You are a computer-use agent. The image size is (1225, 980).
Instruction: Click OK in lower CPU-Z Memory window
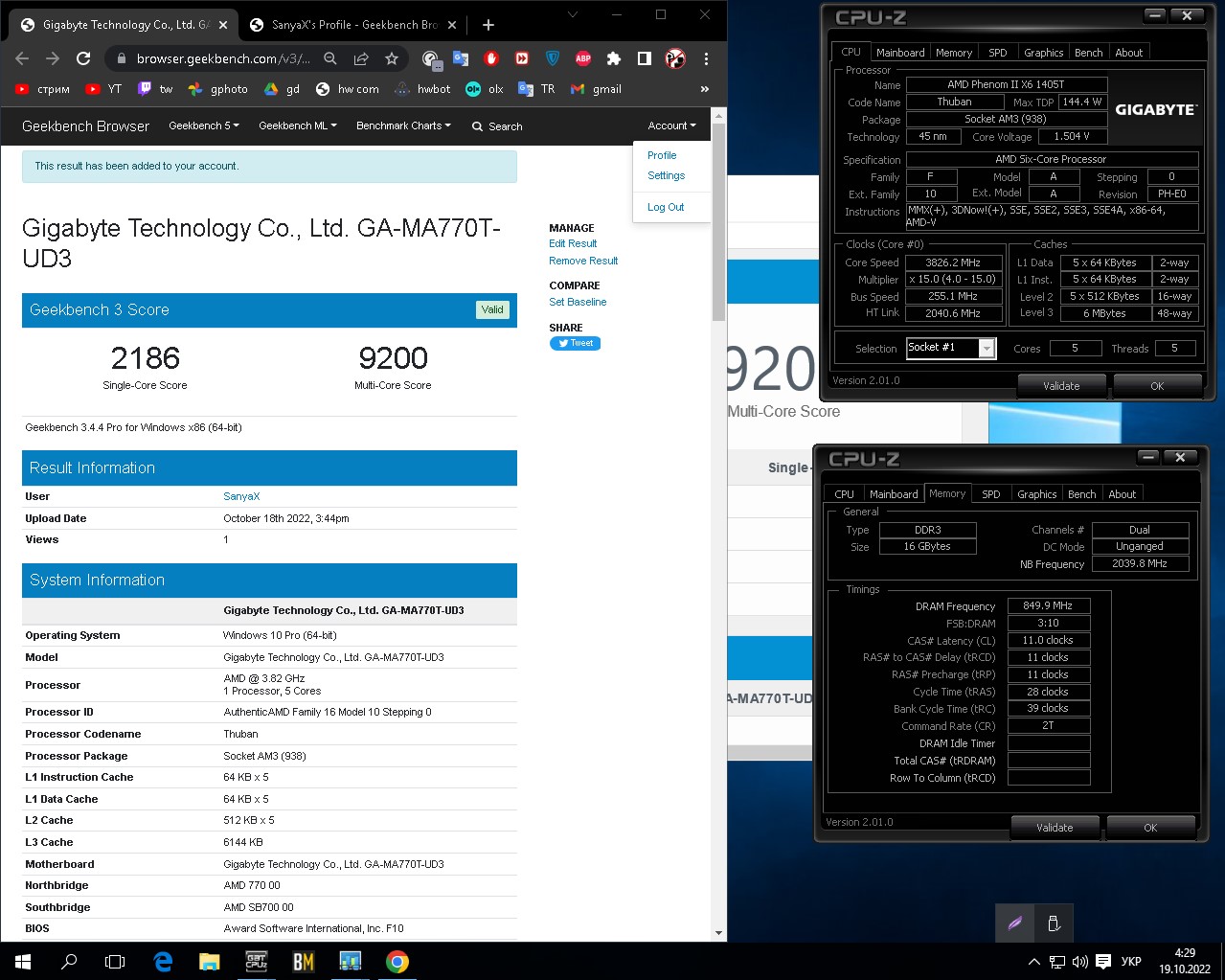[1150, 828]
